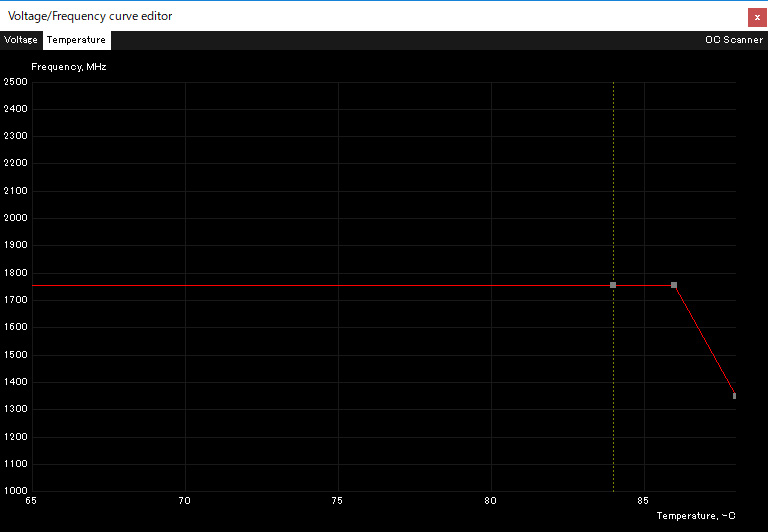Image resolution: width=768 pixels, height=532 pixels.
Task: Click the flat red frequency line near 75°C
Action: point(338,285)
